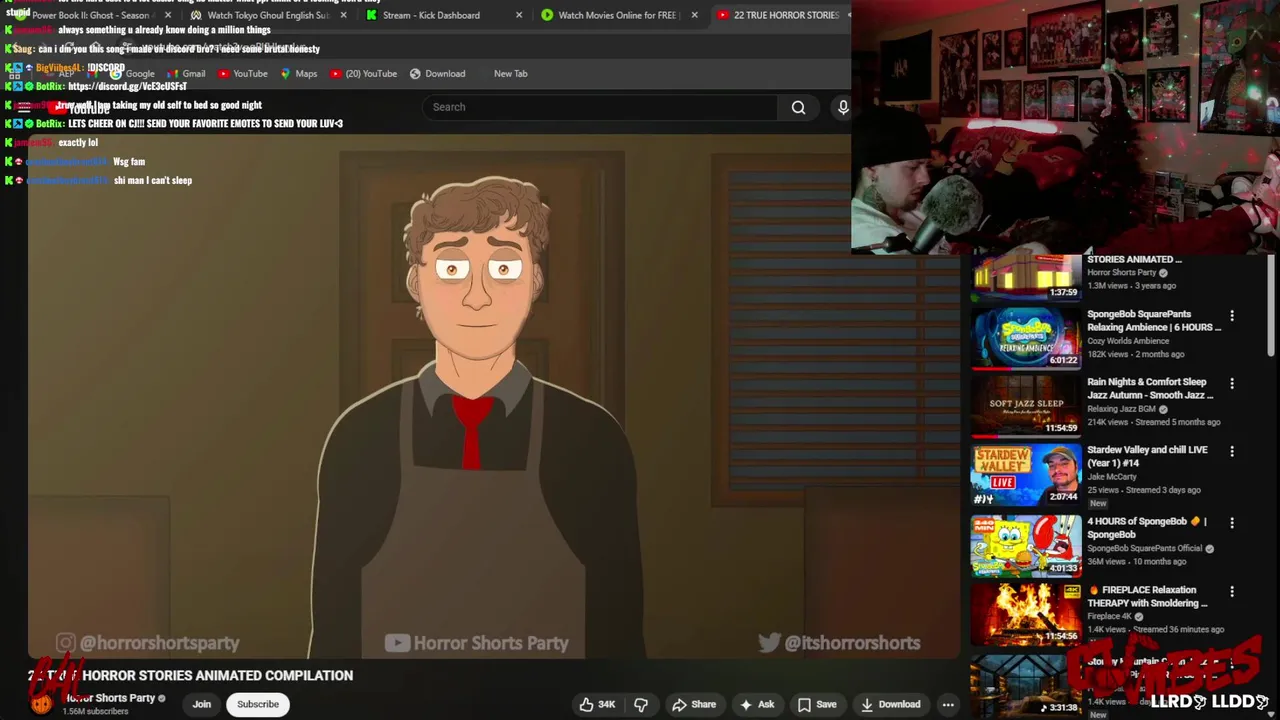Open Fireplace 11:54:56 thumbnail
The image size is (1280, 720).
click(x=1026, y=613)
